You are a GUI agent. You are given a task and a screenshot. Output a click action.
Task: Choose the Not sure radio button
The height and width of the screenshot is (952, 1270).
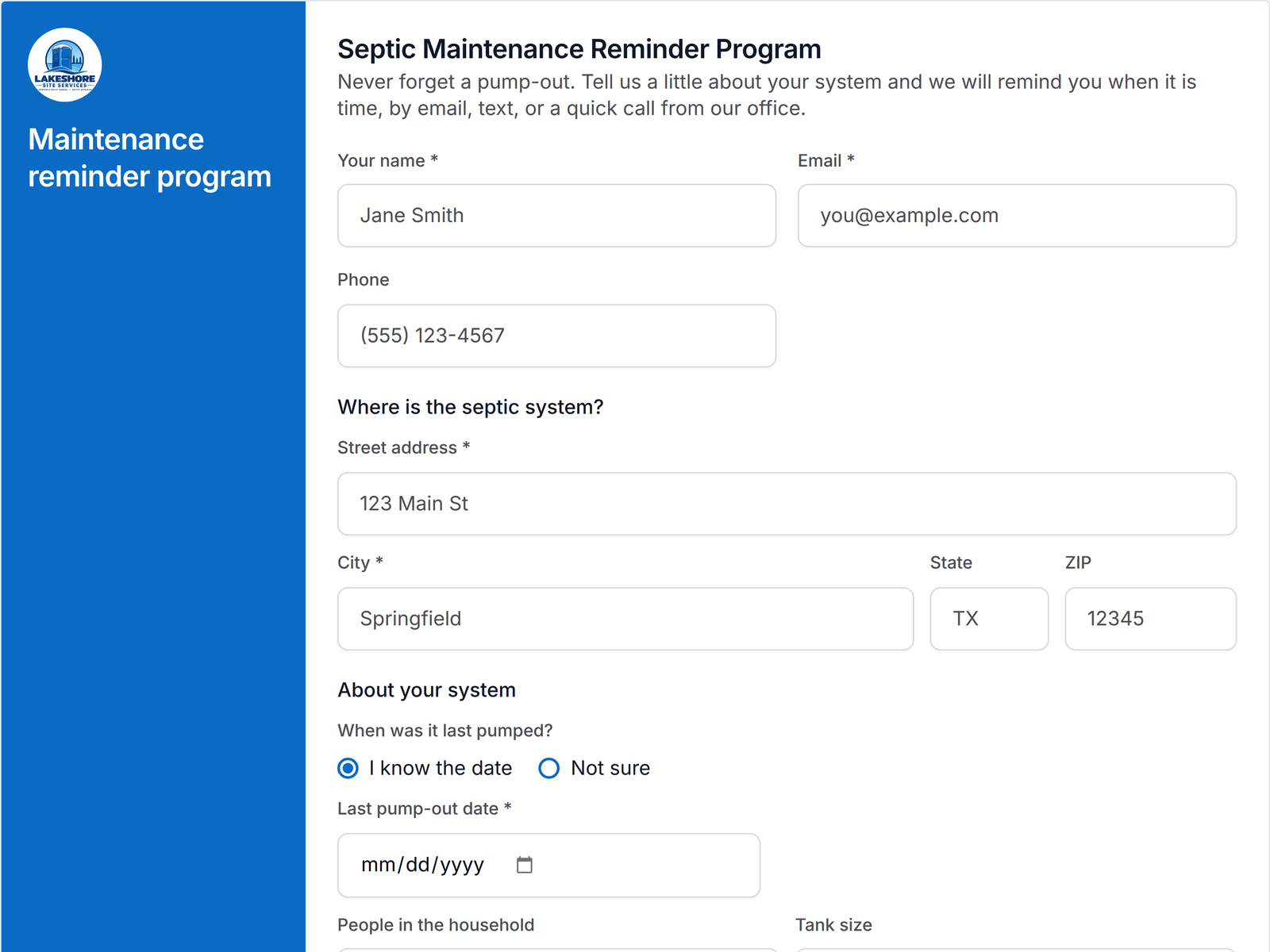pos(549,768)
